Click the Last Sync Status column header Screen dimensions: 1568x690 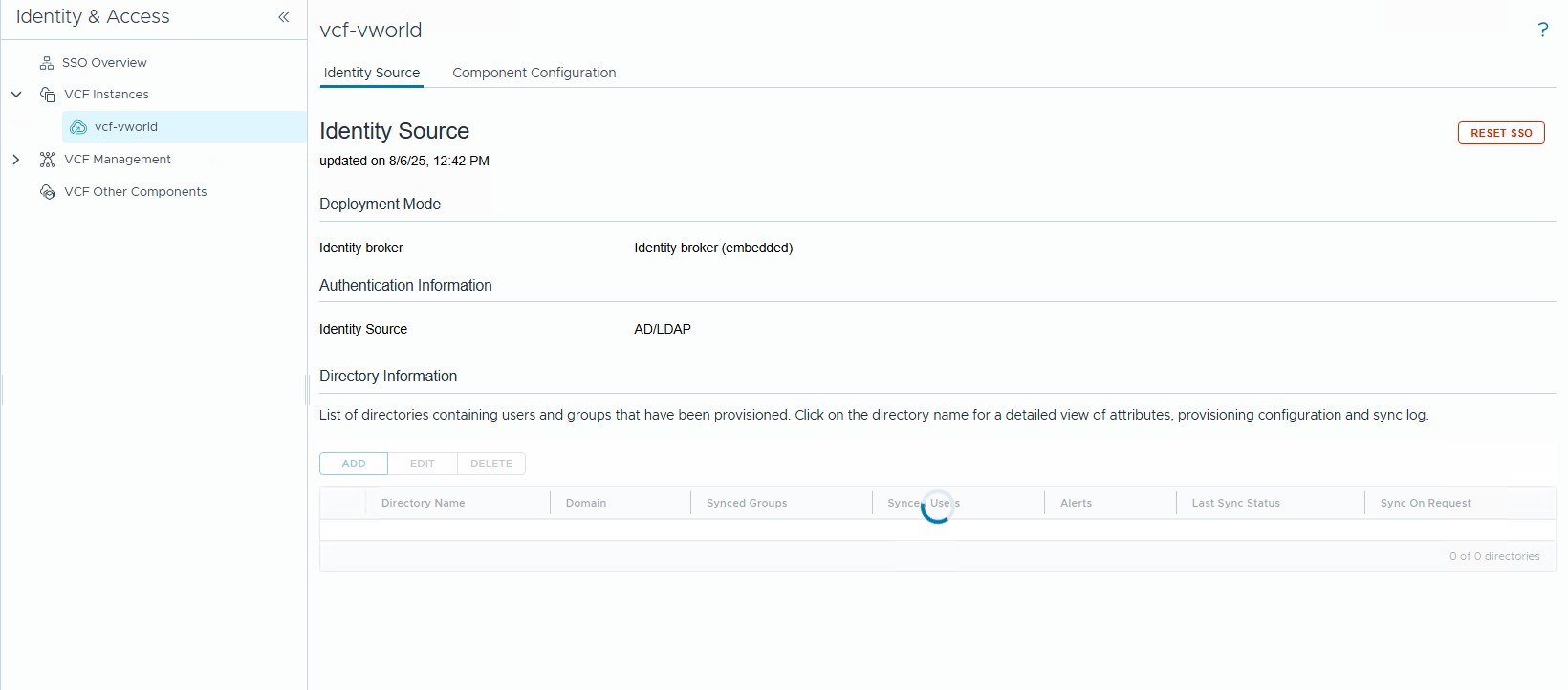(1235, 503)
